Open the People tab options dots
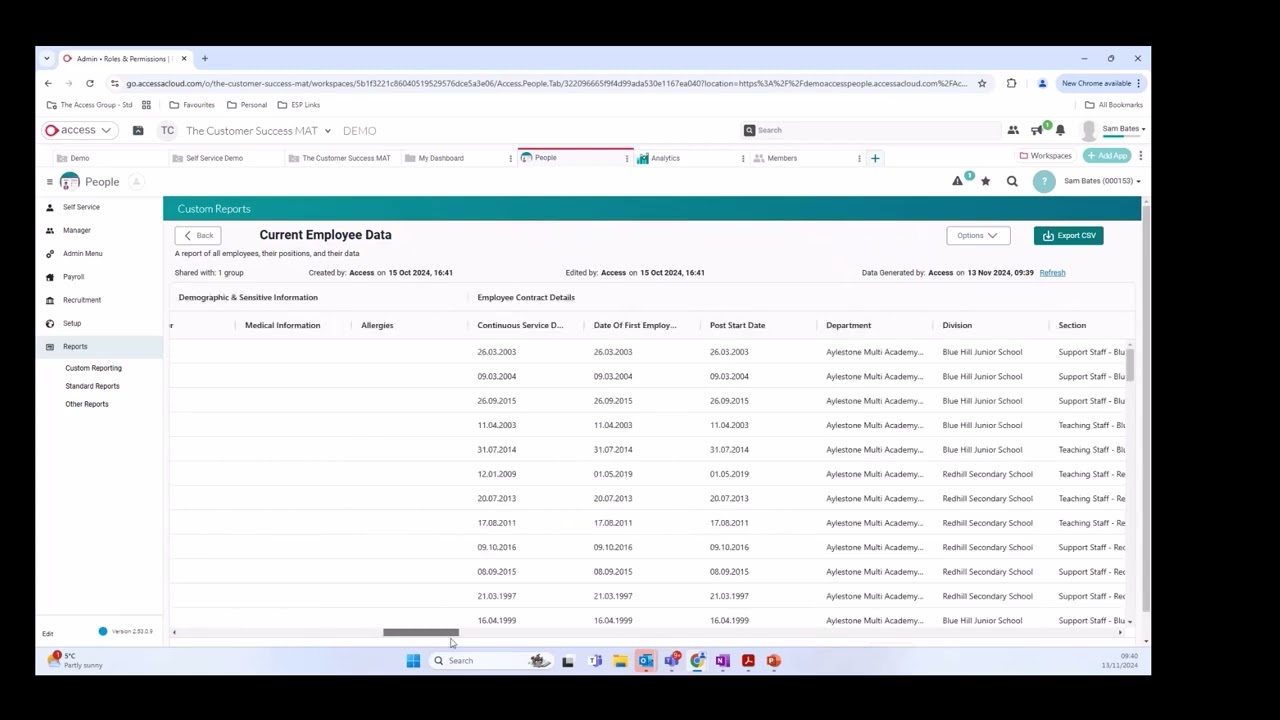 tap(627, 158)
